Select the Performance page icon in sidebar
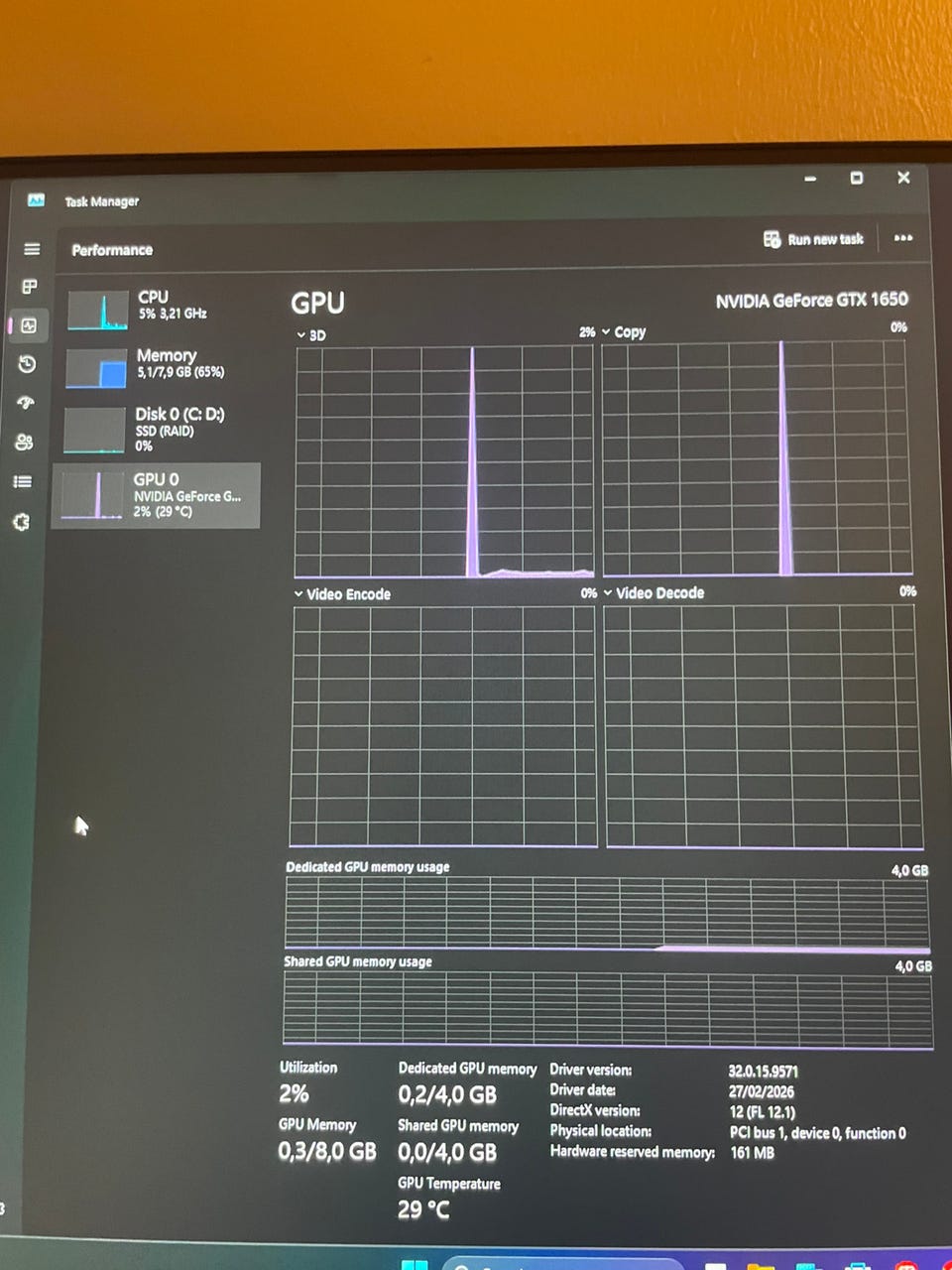The width and height of the screenshot is (952, 1270). point(29,325)
